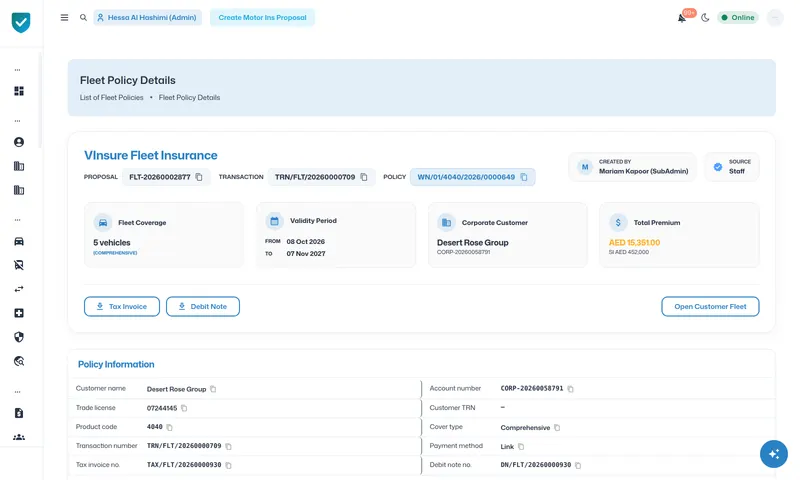Click the Validity Period calendar icon

coord(274,221)
